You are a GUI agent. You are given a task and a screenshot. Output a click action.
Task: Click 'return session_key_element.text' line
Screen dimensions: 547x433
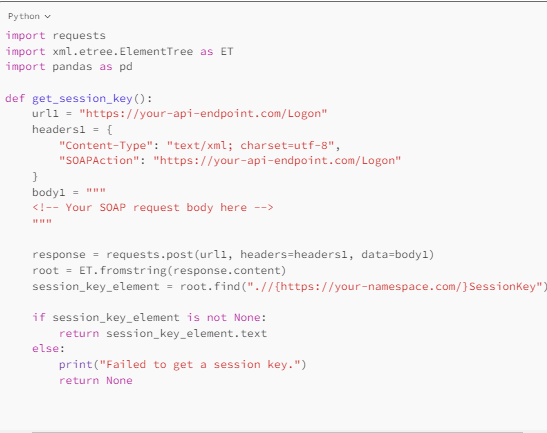pyautogui.click(x=163, y=333)
